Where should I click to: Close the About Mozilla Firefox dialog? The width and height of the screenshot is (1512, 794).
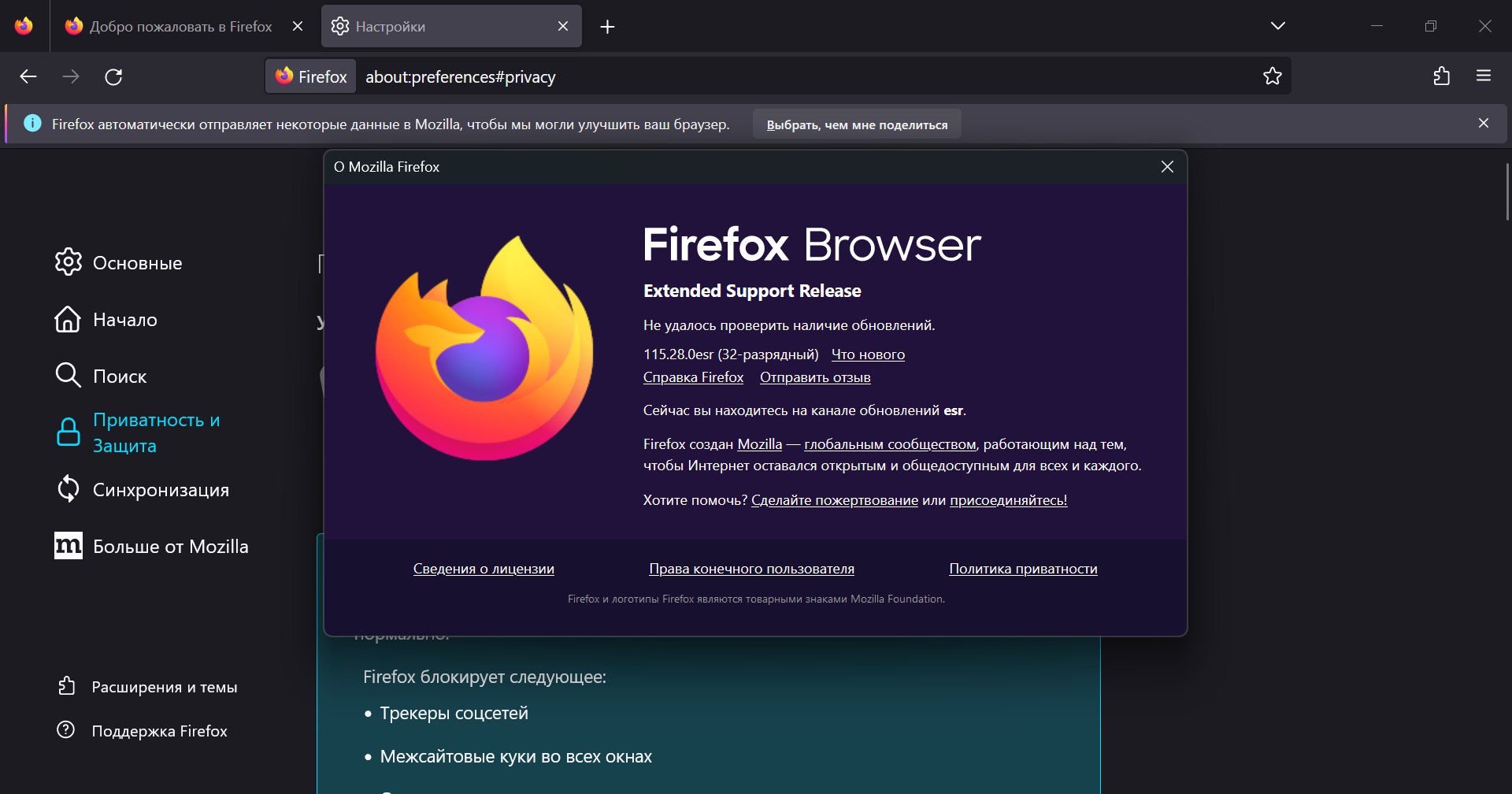pos(1167,167)
